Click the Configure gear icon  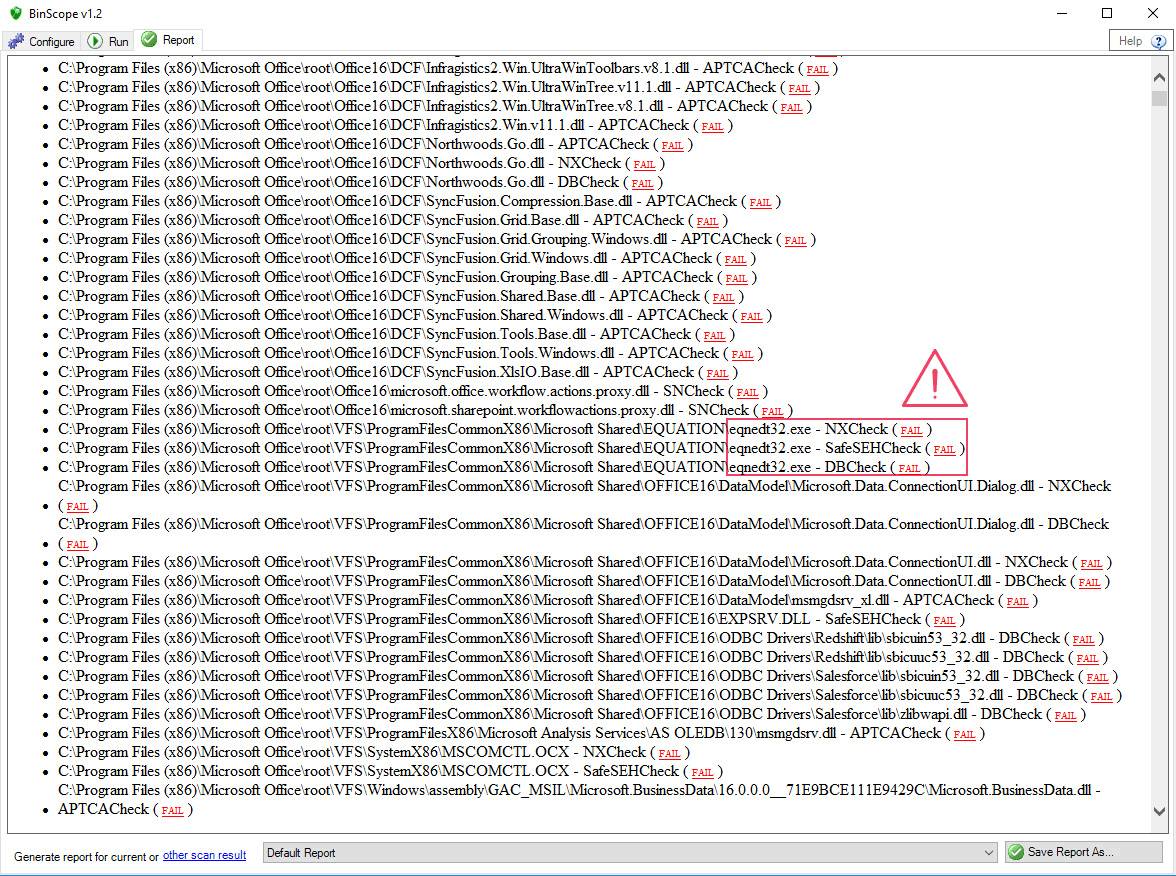pyautogui.click(x=16, y=41)
